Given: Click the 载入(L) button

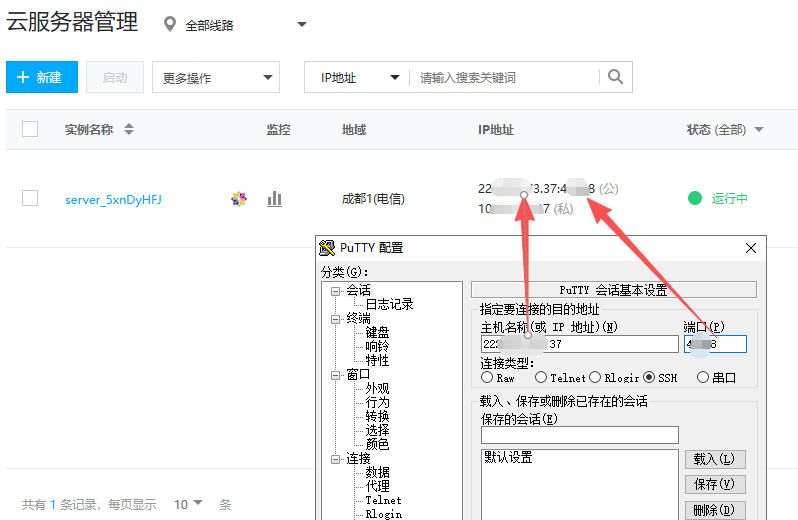Looking at the screenshot, I should [715, 459].
